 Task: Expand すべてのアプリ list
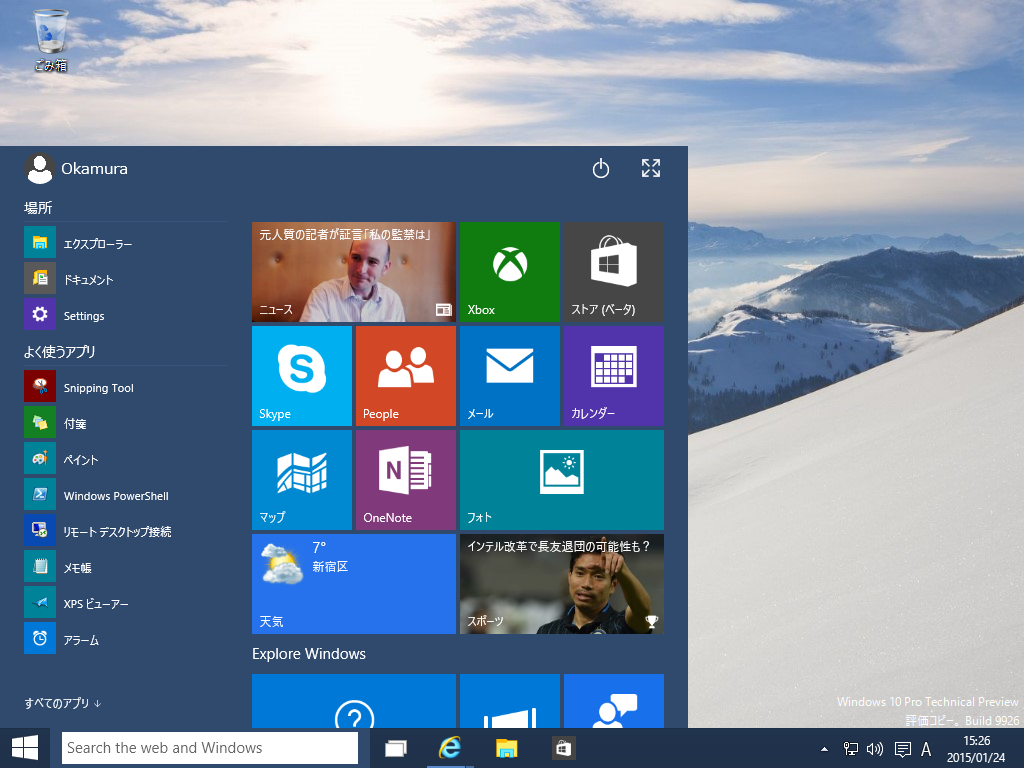tap(63, 703)
